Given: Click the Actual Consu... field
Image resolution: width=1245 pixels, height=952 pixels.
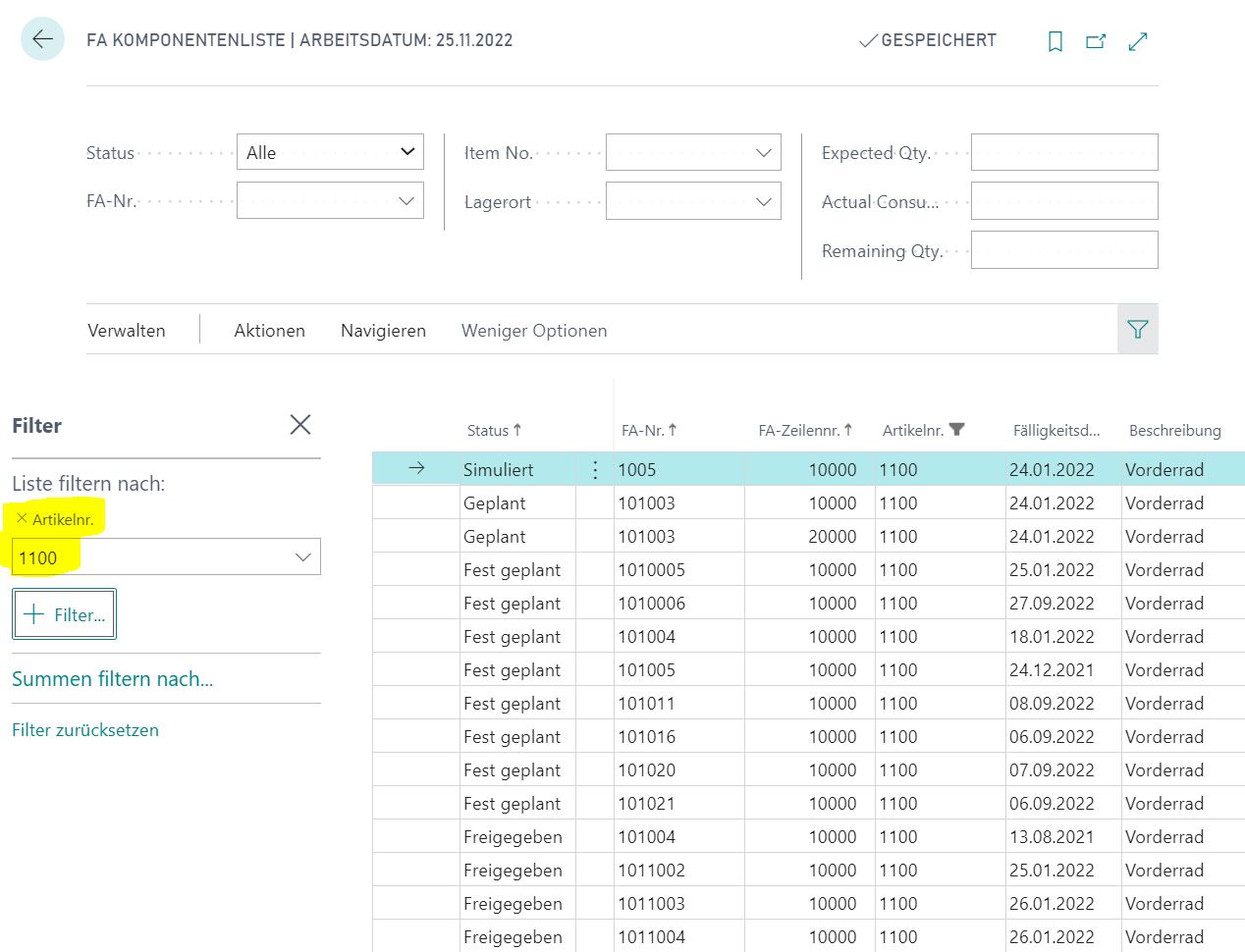Looking at the screenshot, I should click(x=1064, y=201).
